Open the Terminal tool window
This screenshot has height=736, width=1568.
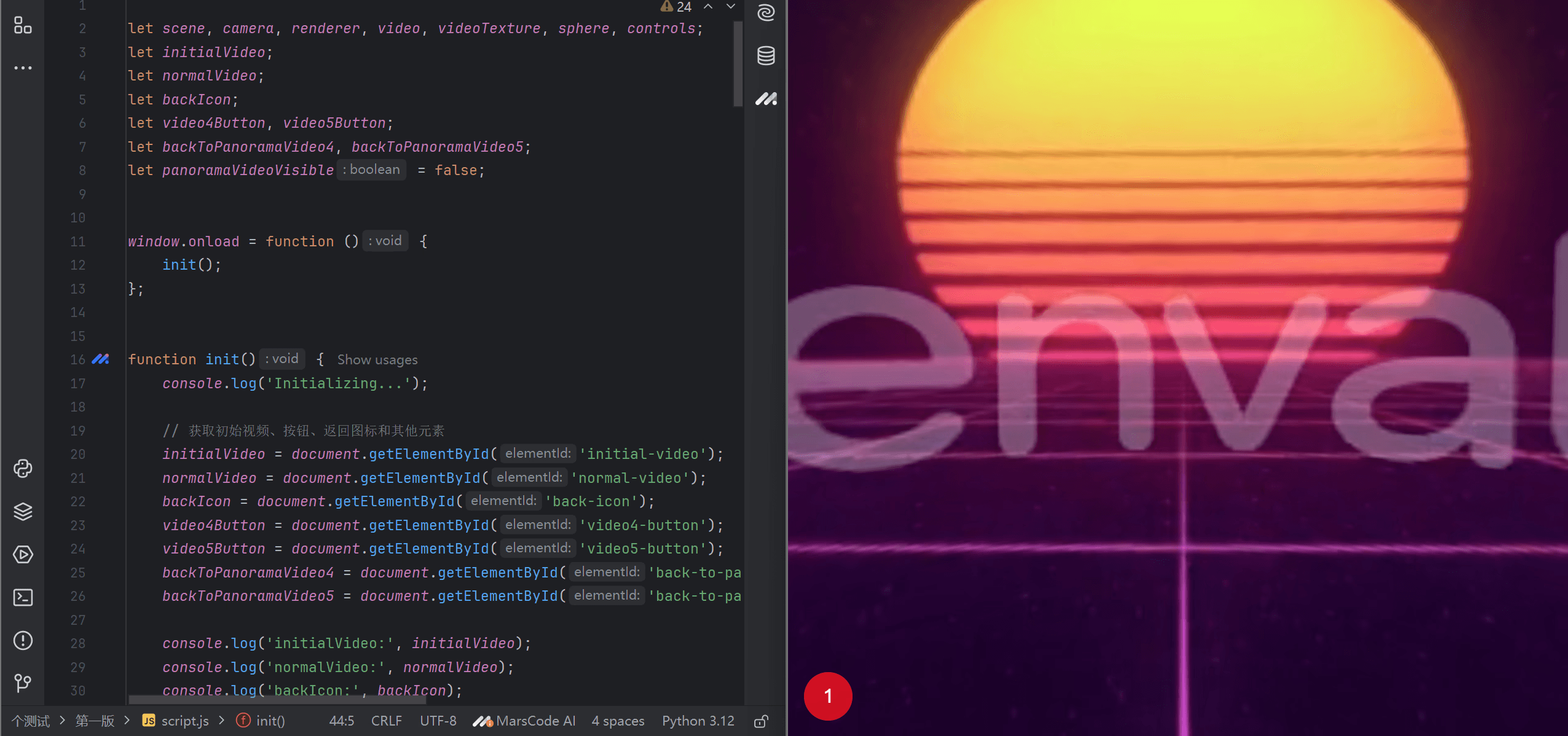point(23,597)
